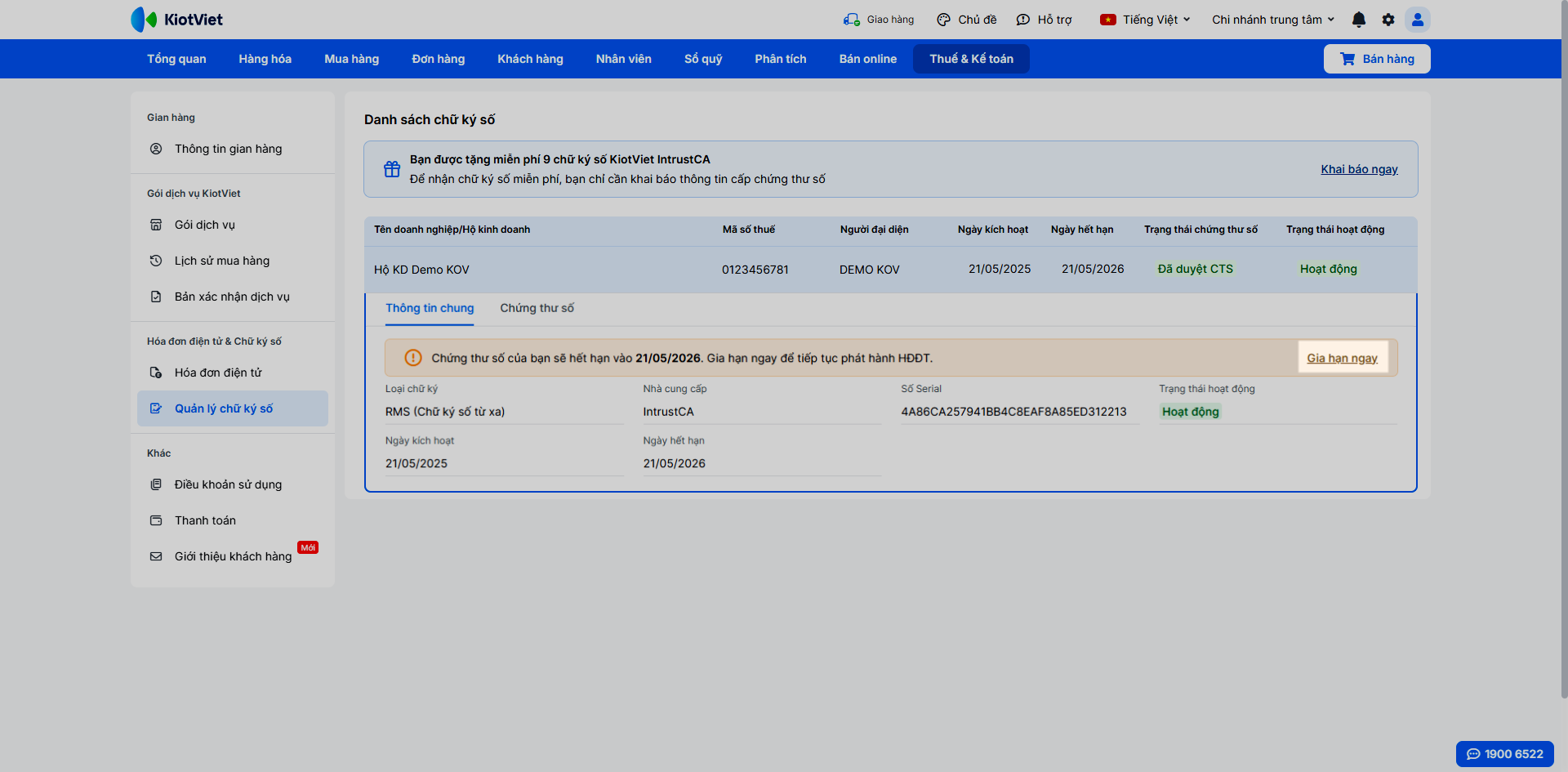Click the Hoạt động badge in the table row

click(x=1329, y=269)
